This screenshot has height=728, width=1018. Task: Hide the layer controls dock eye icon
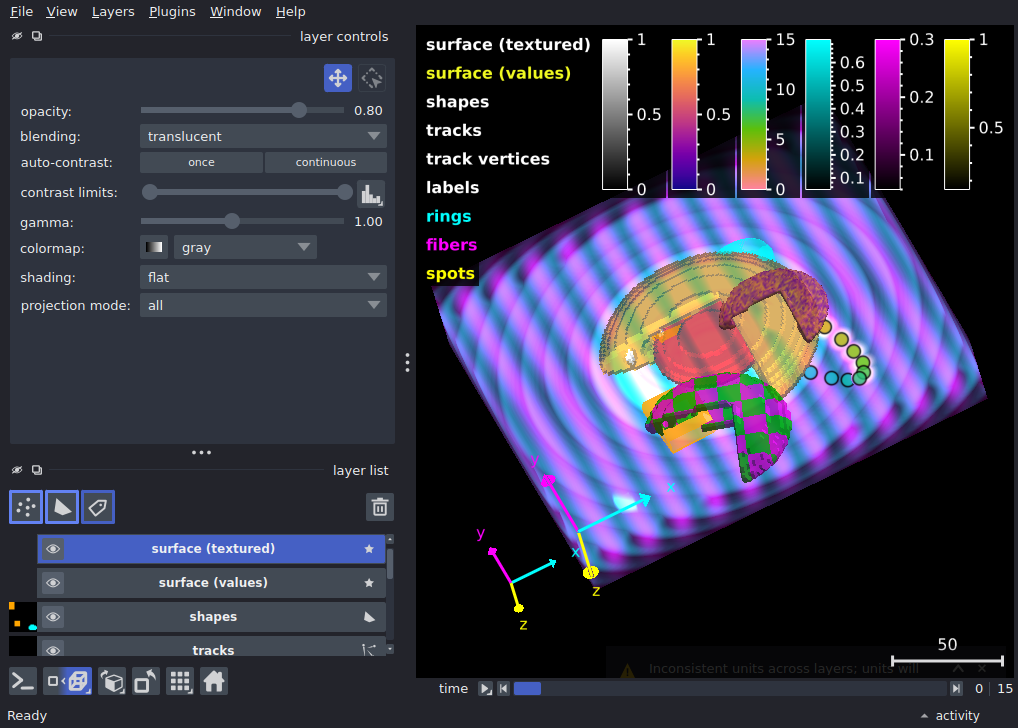pos(17,36)
